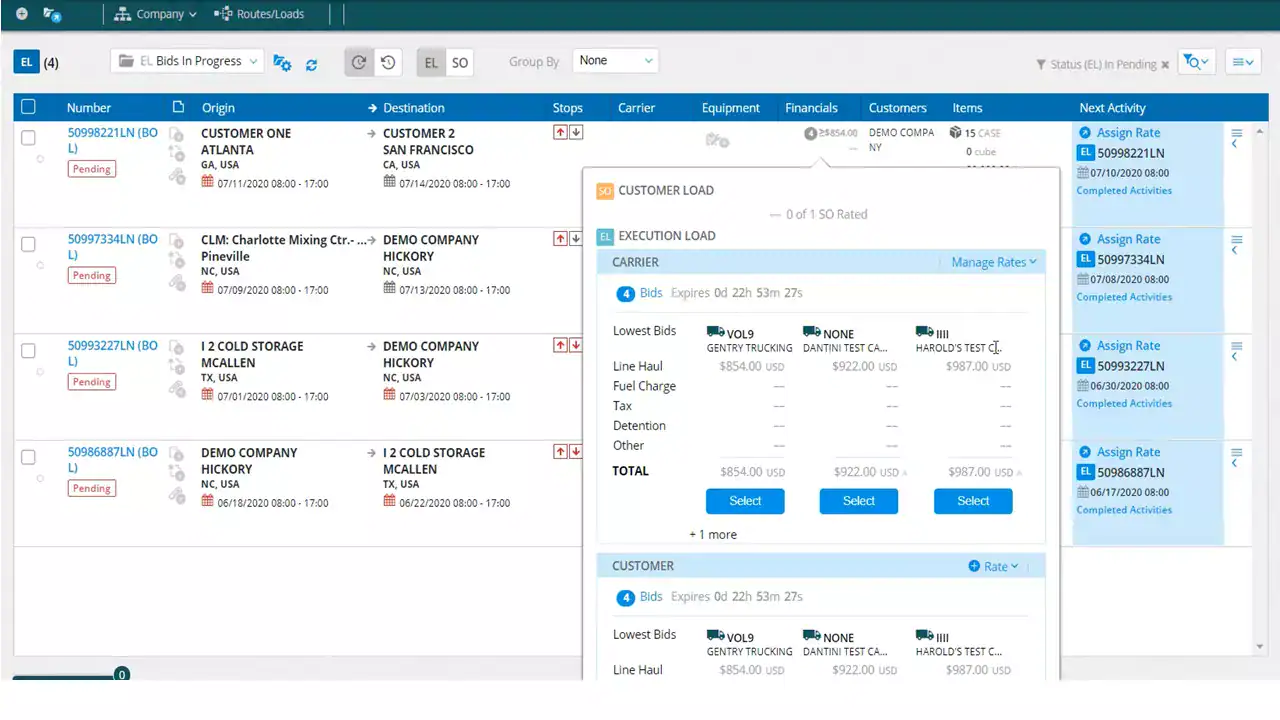Click the equipment icon for load 50998221LN
Screen dimensions: 1280x720
717,141
